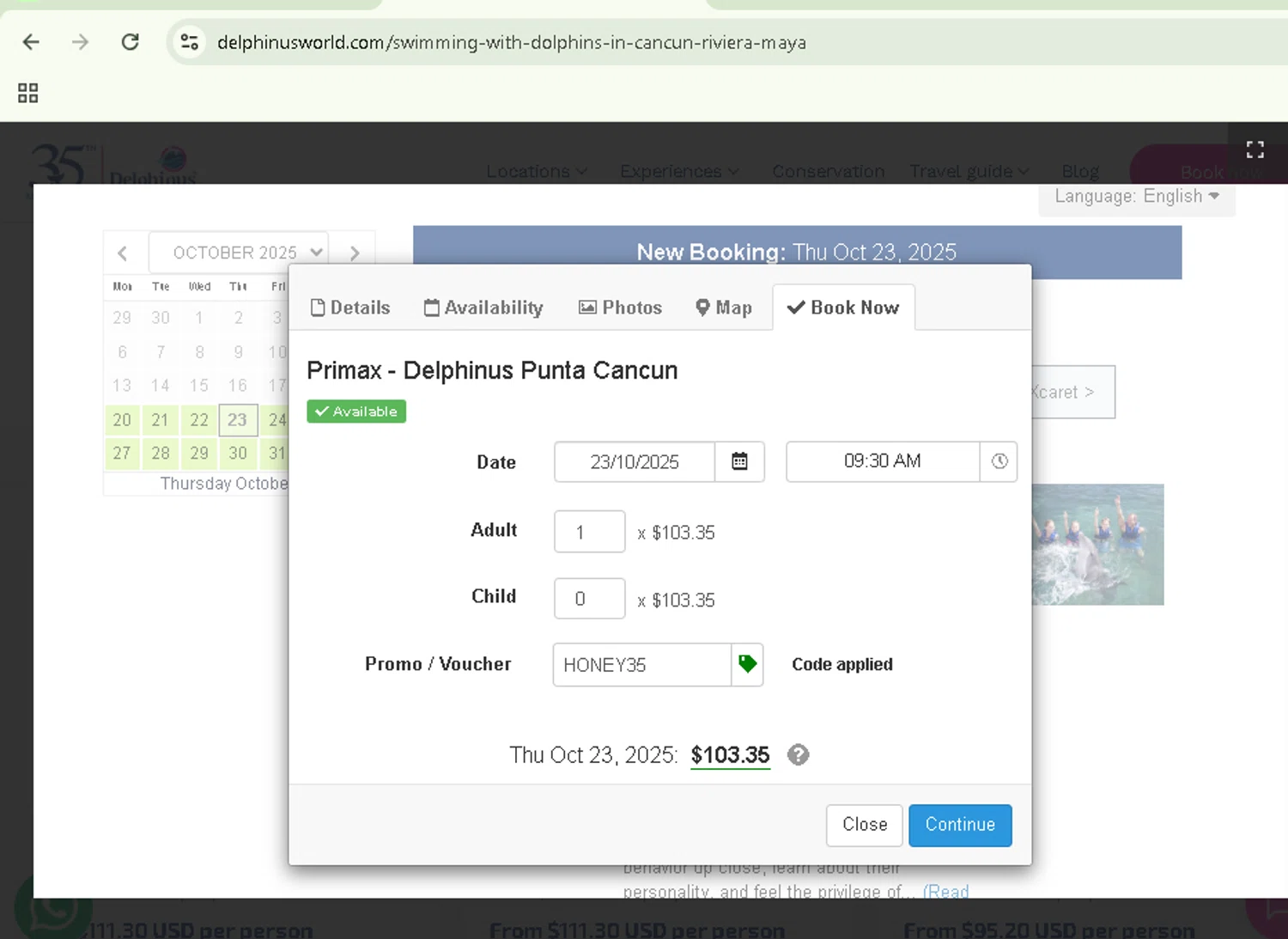Click the Code applied text

click(x=842, y=664)
